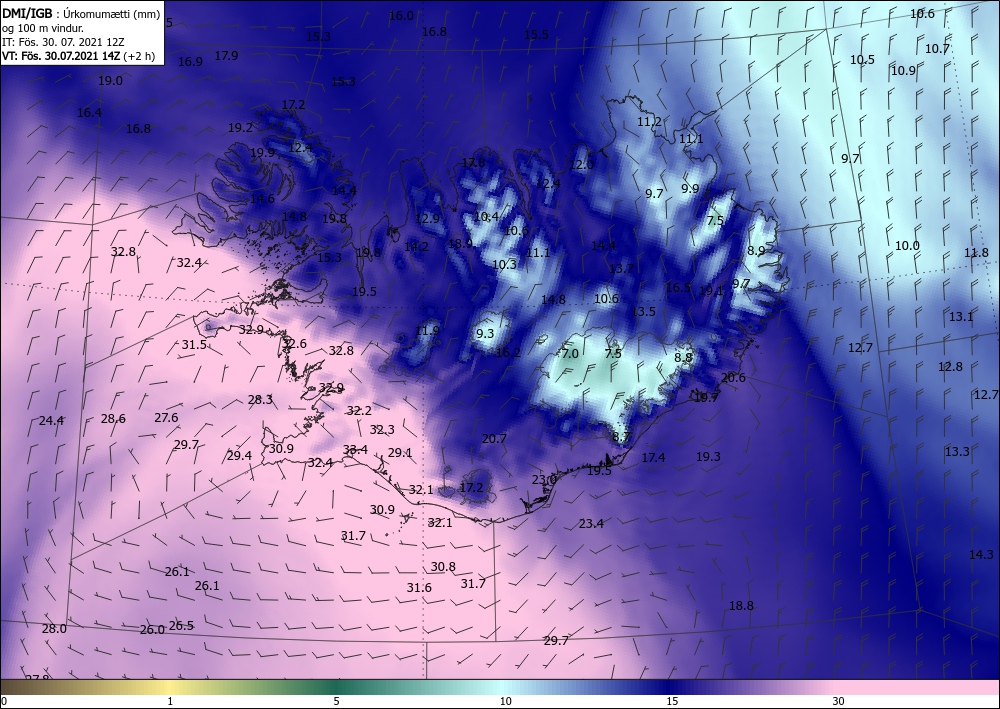Click the color scale label '10'

coord(506,702)
